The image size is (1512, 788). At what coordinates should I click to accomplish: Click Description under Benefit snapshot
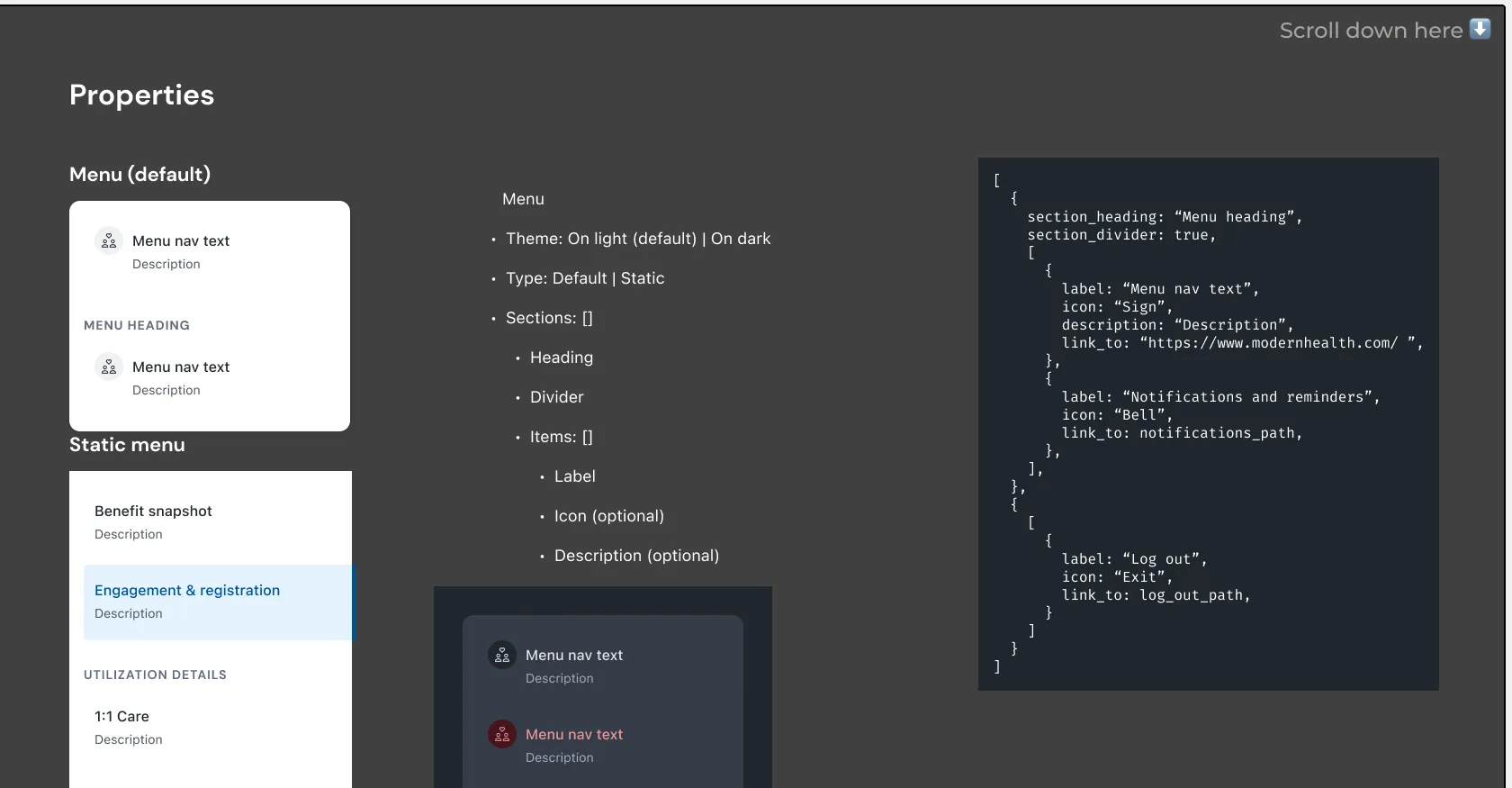point(129,534)
